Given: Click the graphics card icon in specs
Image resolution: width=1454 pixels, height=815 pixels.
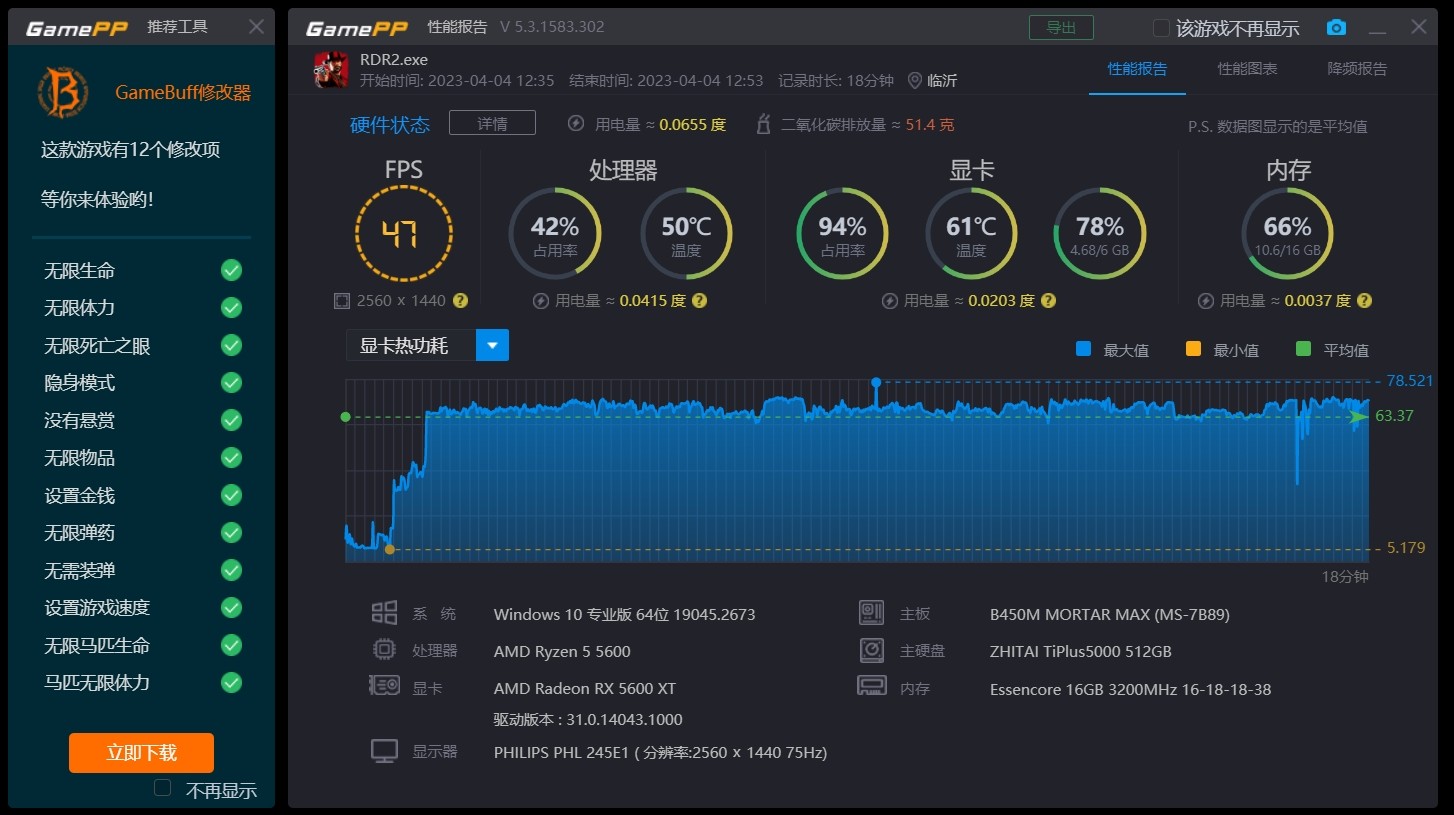Looking at the screenshot, I should [x=384, y=686].
